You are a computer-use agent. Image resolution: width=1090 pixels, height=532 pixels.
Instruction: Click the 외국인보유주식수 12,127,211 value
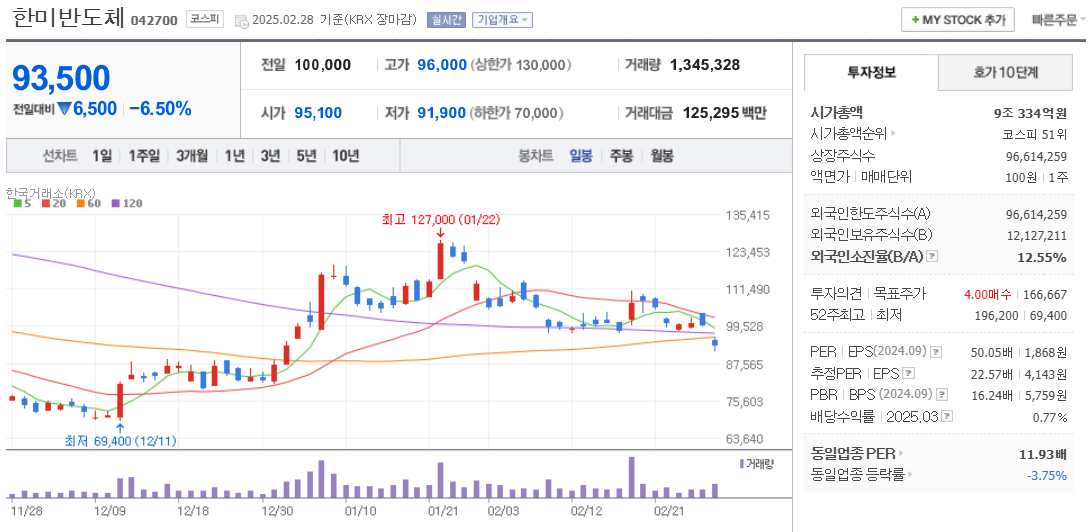pyautogui.click(x=1036, y=236)
